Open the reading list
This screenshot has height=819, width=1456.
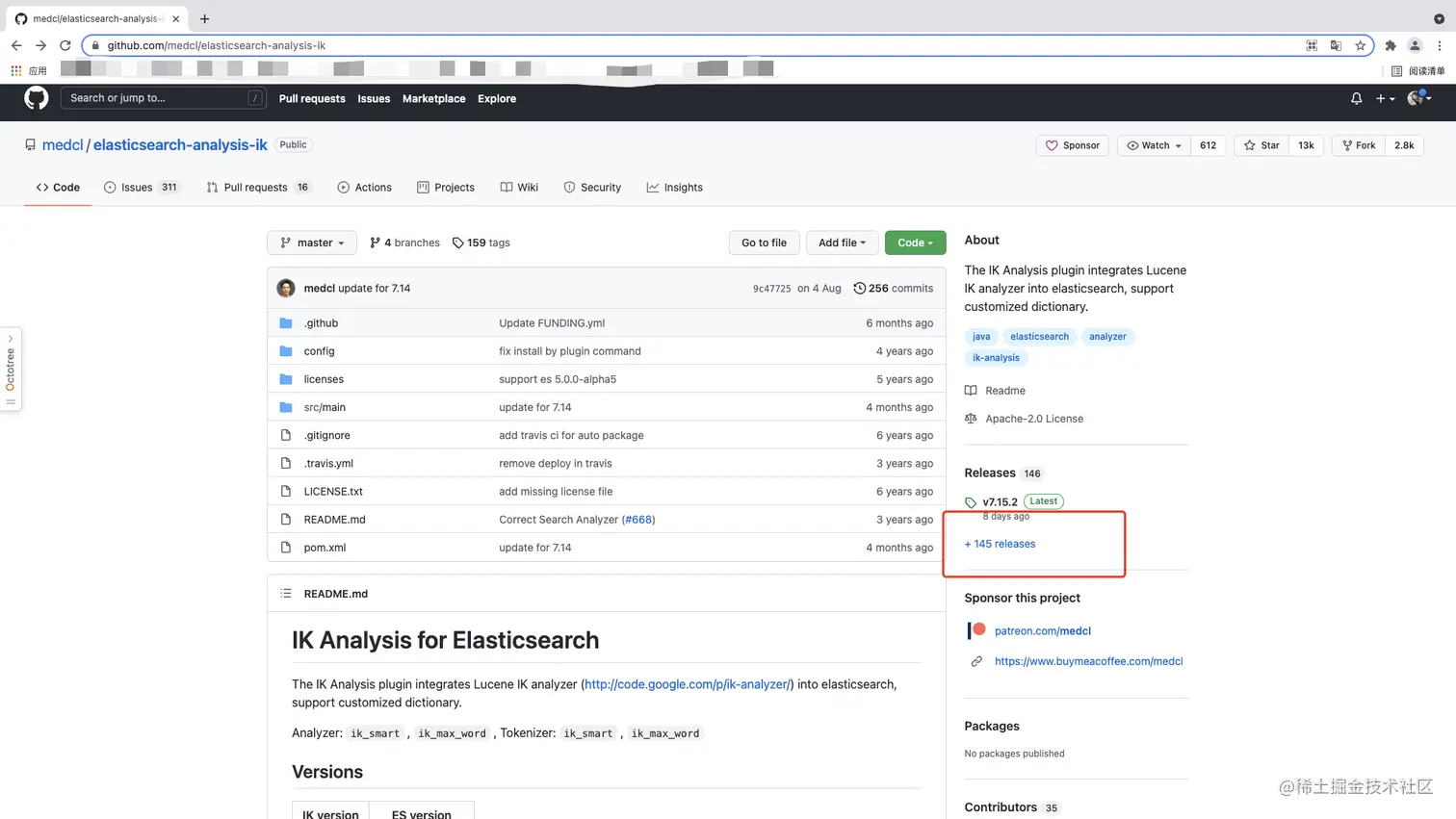(1418, 70)
